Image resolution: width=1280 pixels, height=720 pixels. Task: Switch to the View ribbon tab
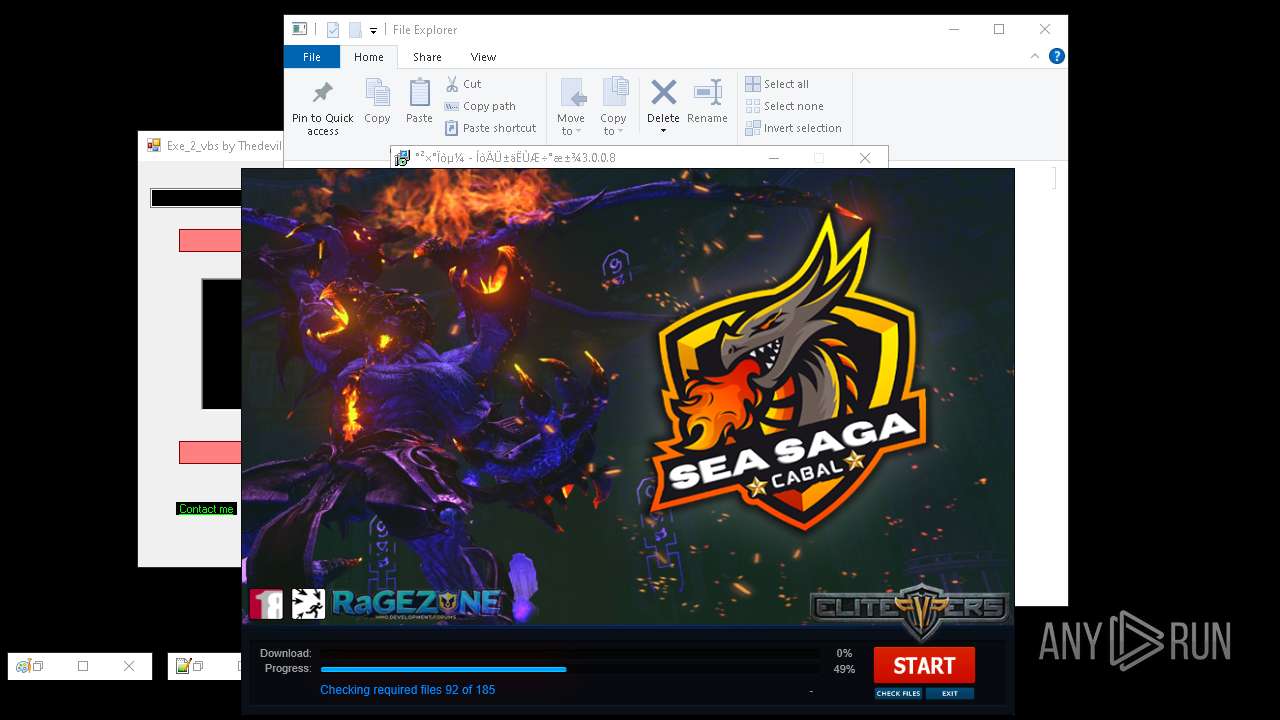tap(483, 57)
